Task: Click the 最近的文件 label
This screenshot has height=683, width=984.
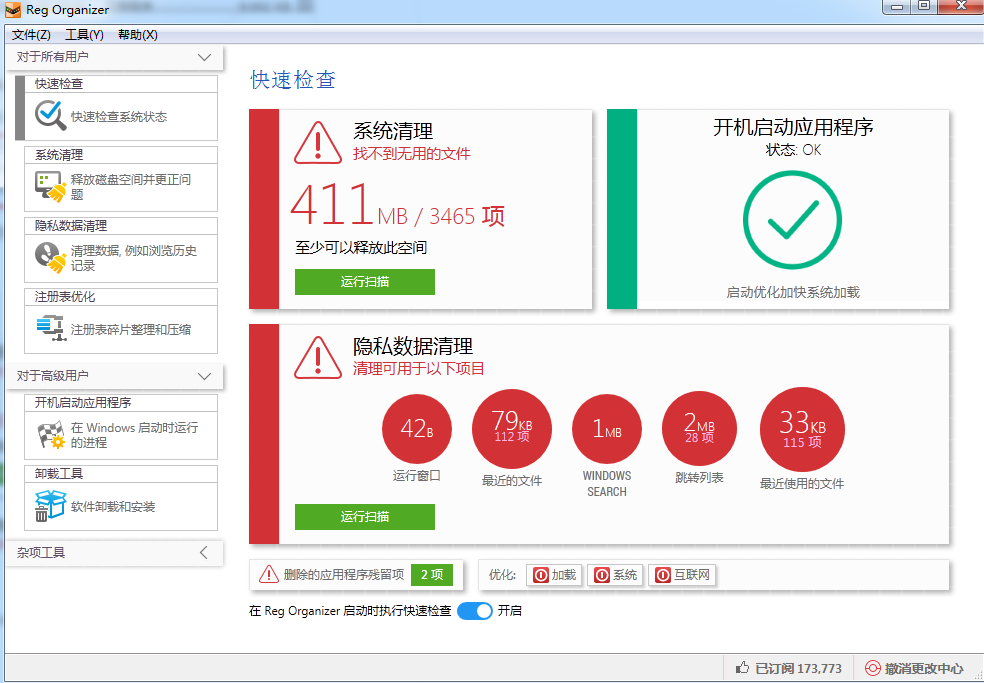Action: pos(511,481)
